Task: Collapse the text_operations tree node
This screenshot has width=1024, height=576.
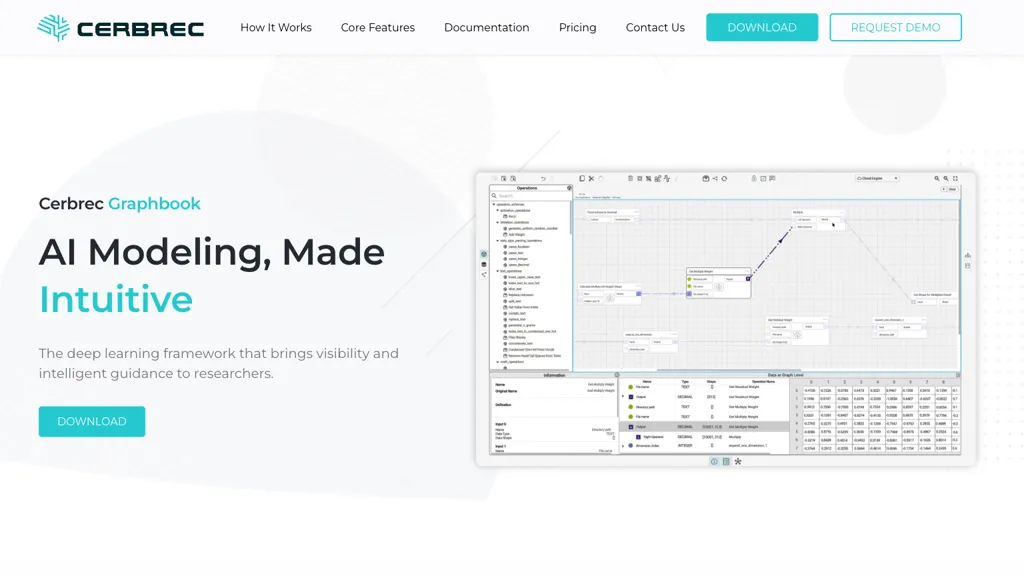Action: (497, 271)
